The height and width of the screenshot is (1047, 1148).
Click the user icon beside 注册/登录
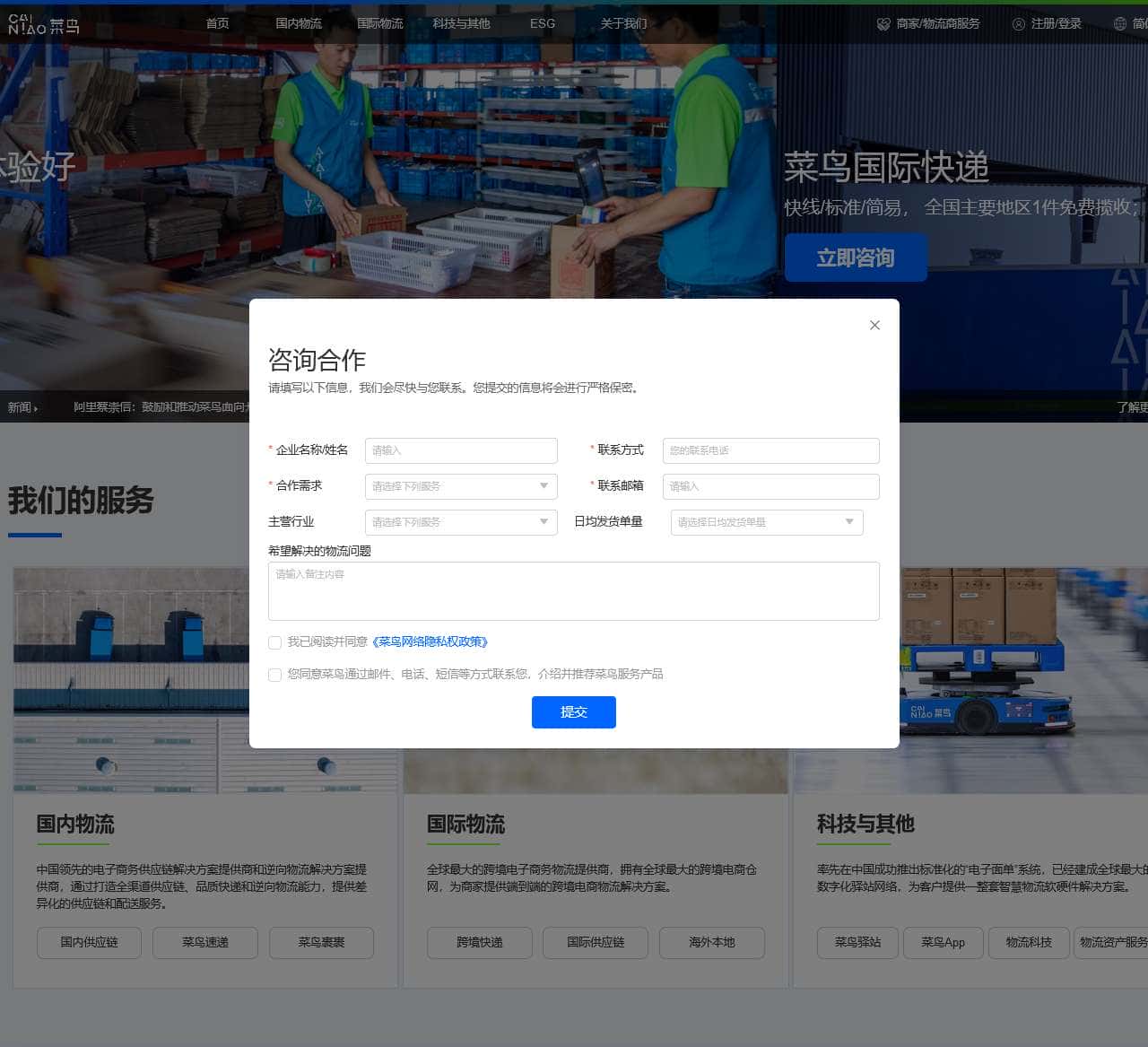coord(1018,24)
